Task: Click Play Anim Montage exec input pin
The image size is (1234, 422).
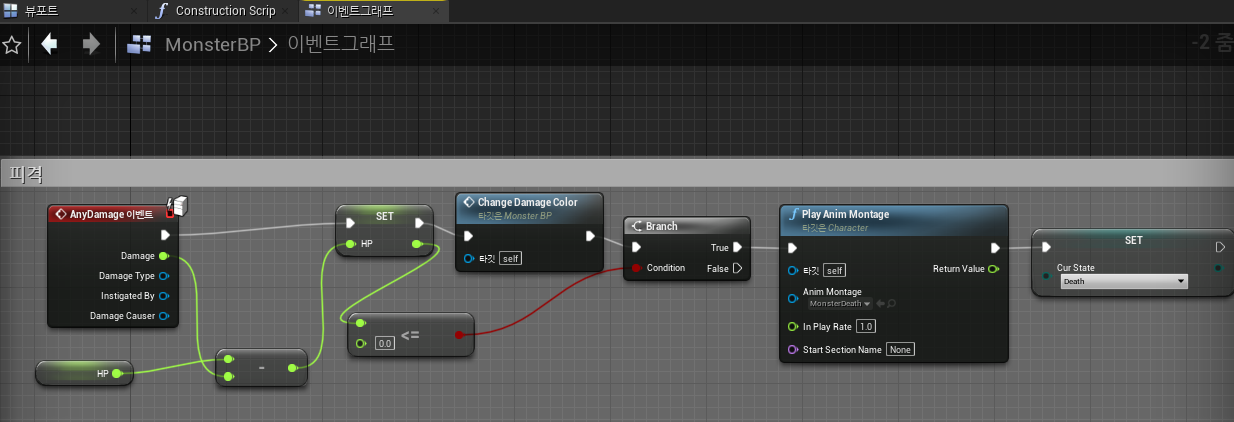Action: point(793,248)
